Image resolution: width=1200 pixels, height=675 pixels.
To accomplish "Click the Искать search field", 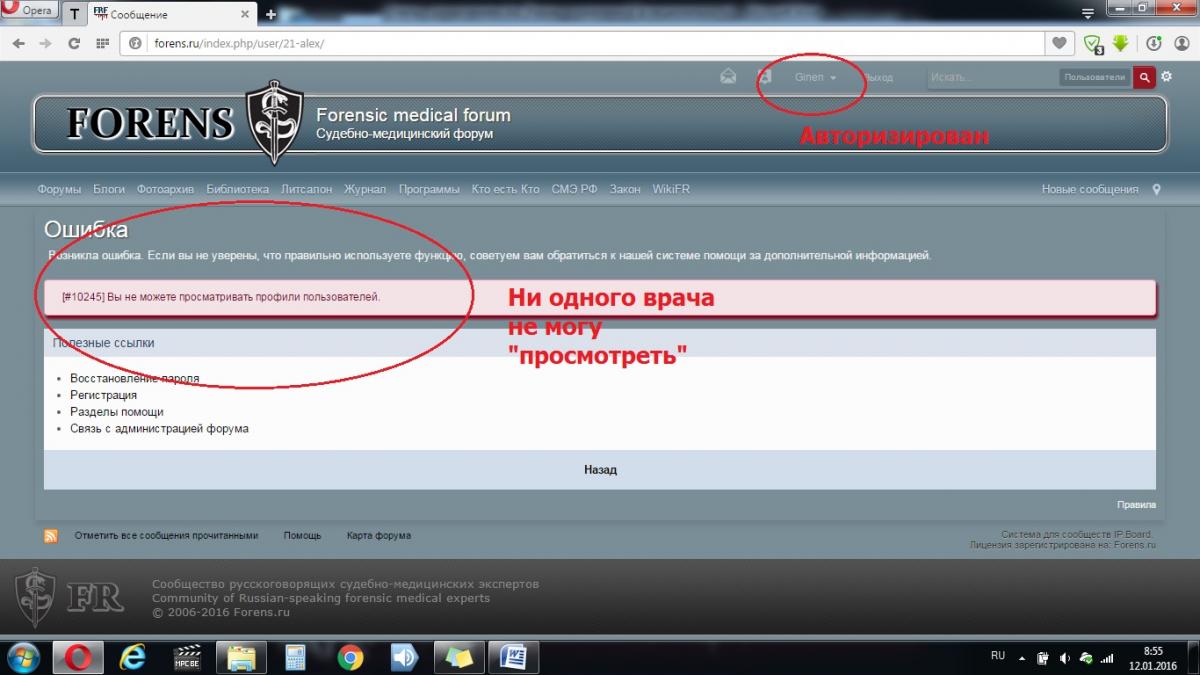I will coord(991,77).
